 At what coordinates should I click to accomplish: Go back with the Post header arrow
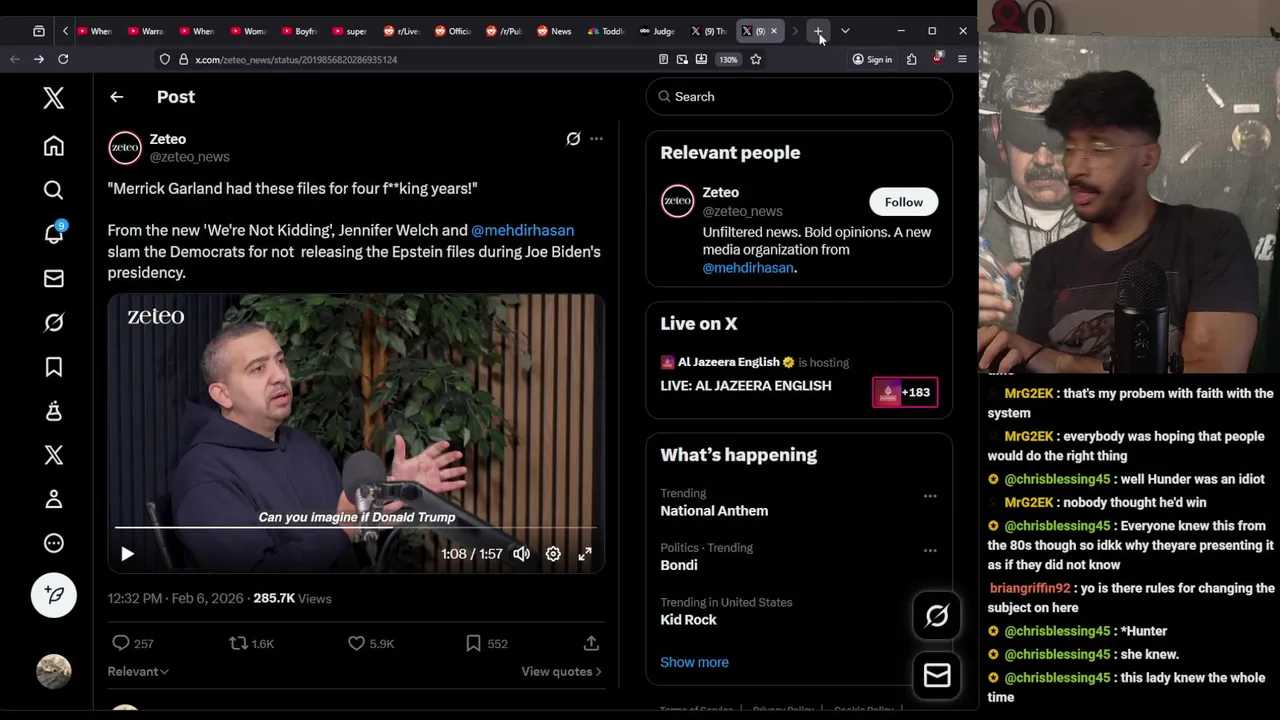click(117, 97)
